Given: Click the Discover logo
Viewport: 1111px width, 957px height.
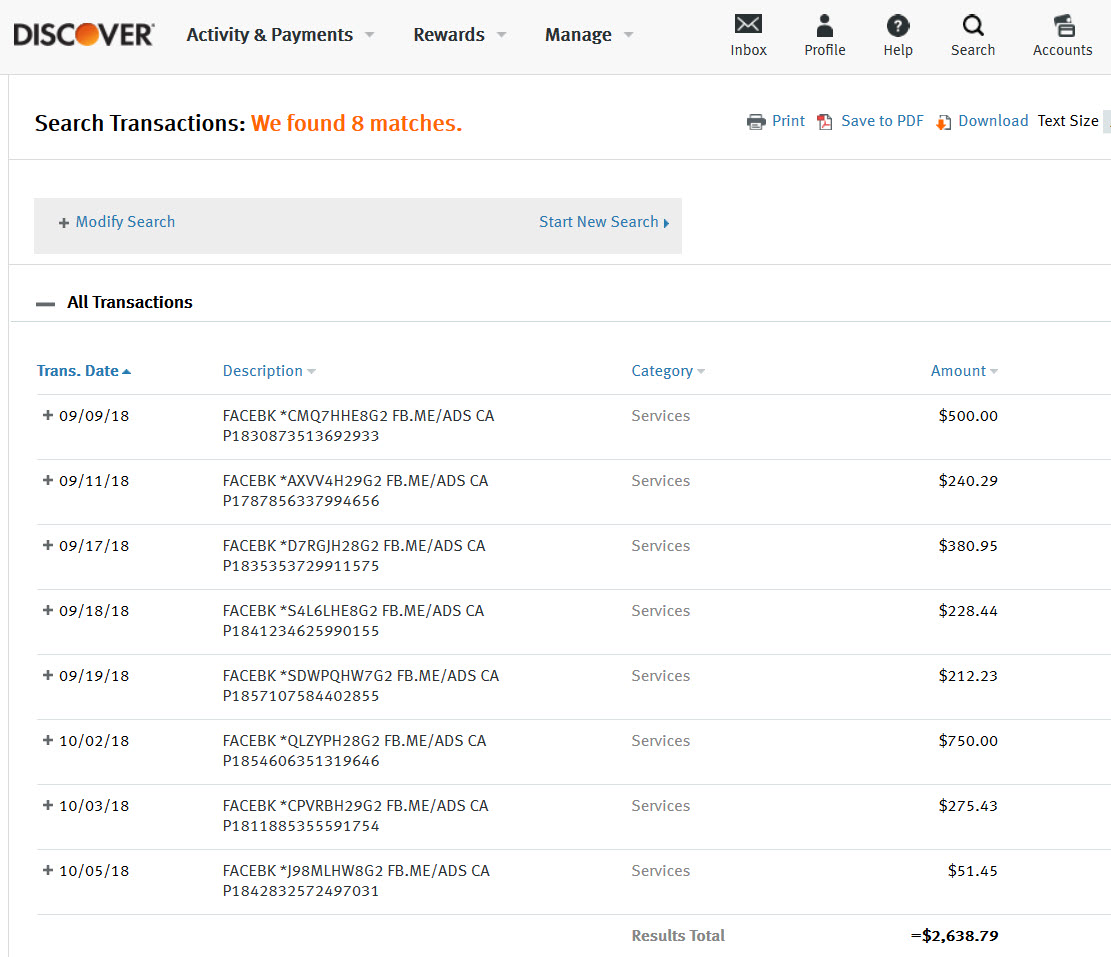Looking at the screenshot, I should tap(84, 35).
